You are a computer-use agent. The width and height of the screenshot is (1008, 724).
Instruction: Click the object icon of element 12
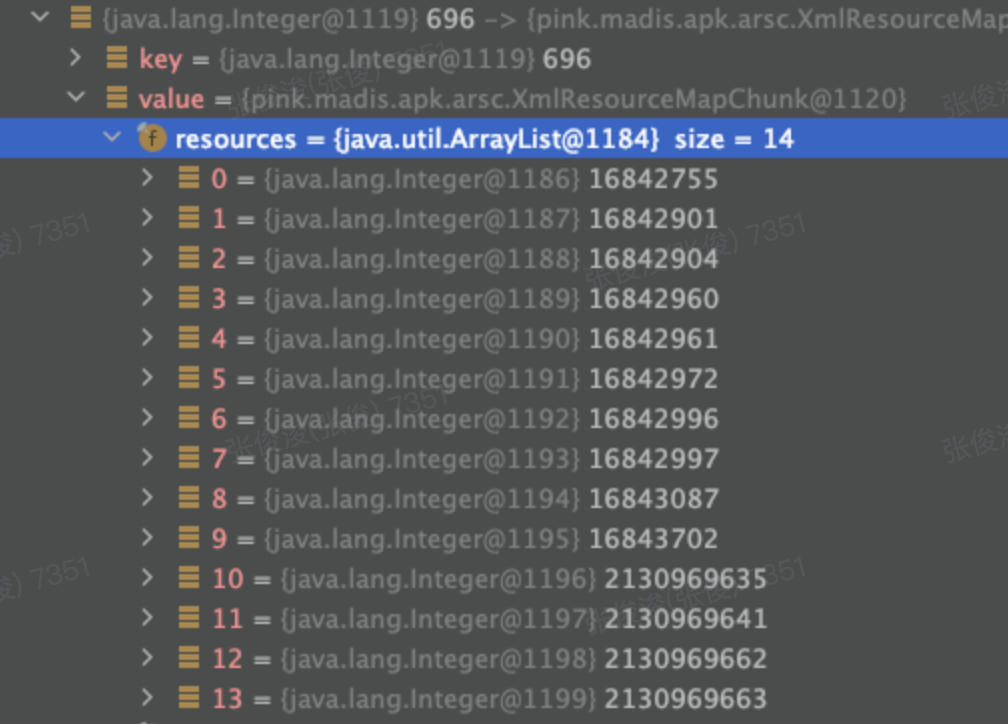tap(188, 658)
